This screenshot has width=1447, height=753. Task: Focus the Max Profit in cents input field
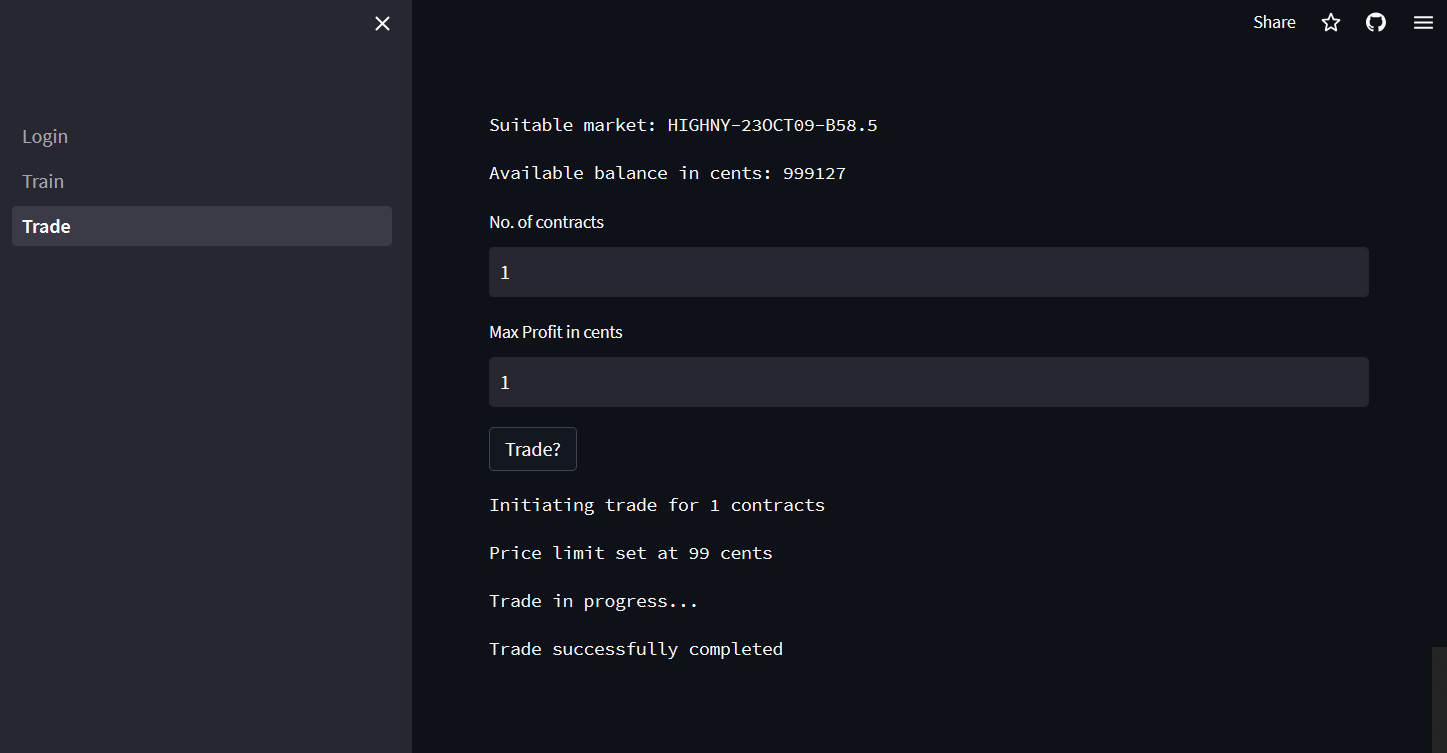(928, 381)
